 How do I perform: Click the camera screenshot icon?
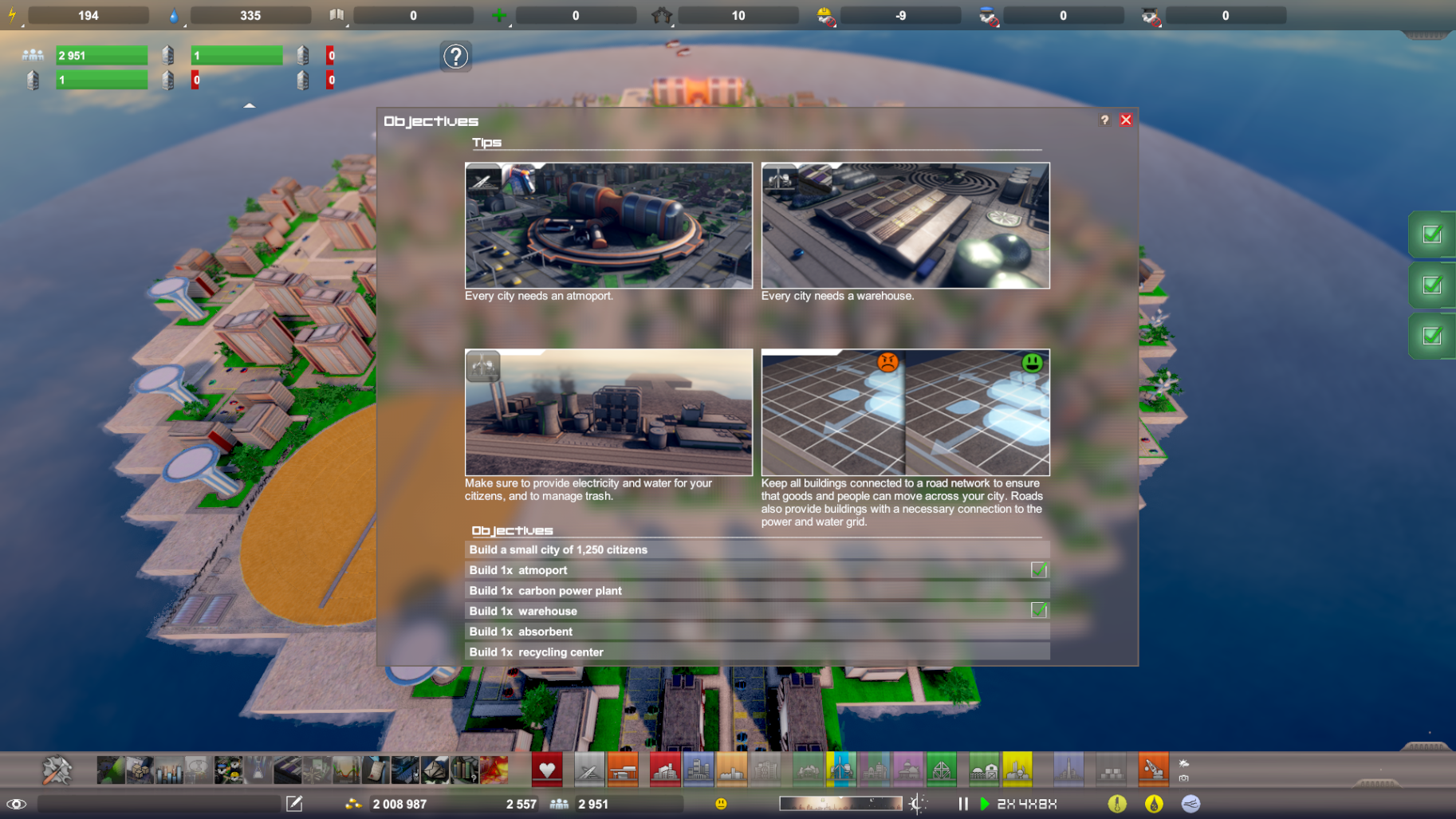pyautogui.click(x=1183, y=778)
